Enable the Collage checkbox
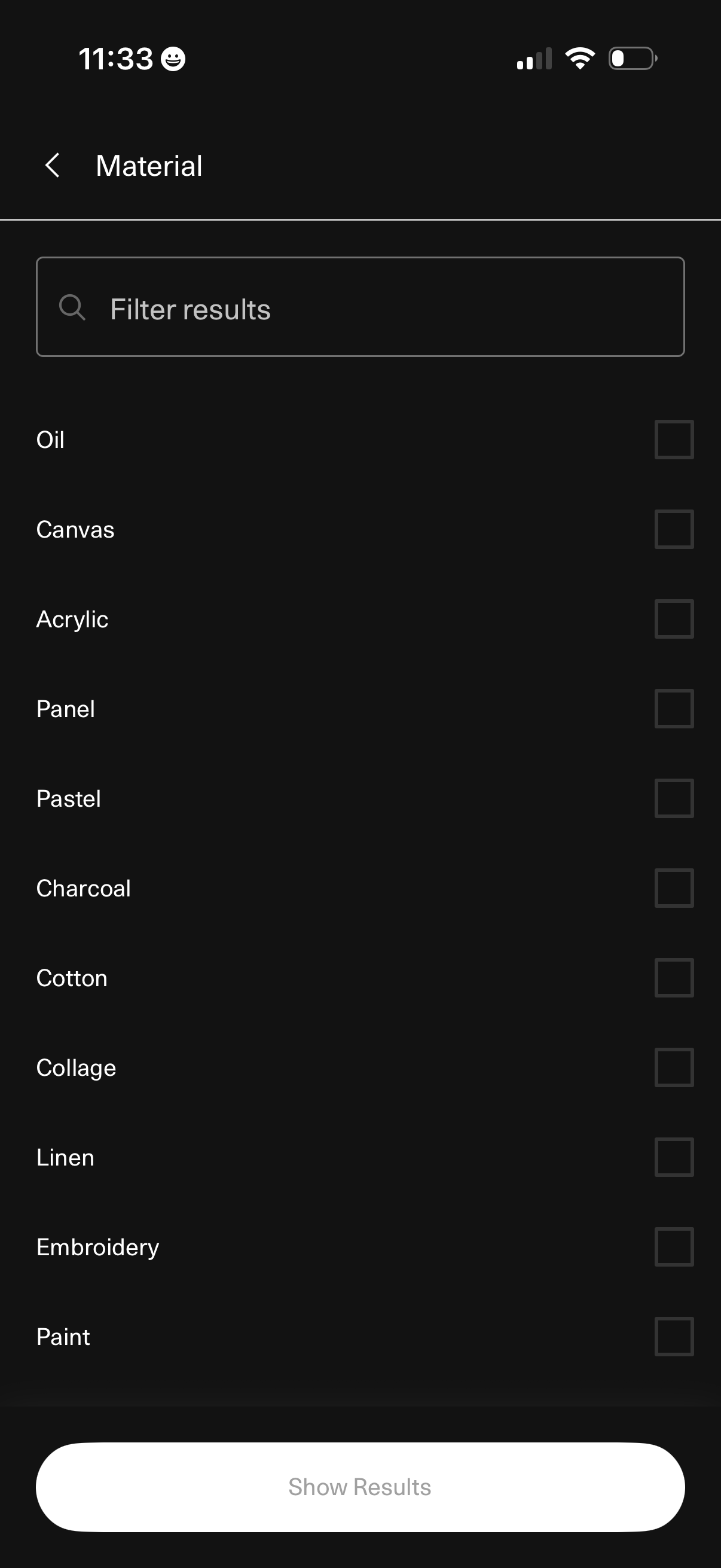Image resolution: width=721 pixels, height=1568 pixels. [674, 1067]
